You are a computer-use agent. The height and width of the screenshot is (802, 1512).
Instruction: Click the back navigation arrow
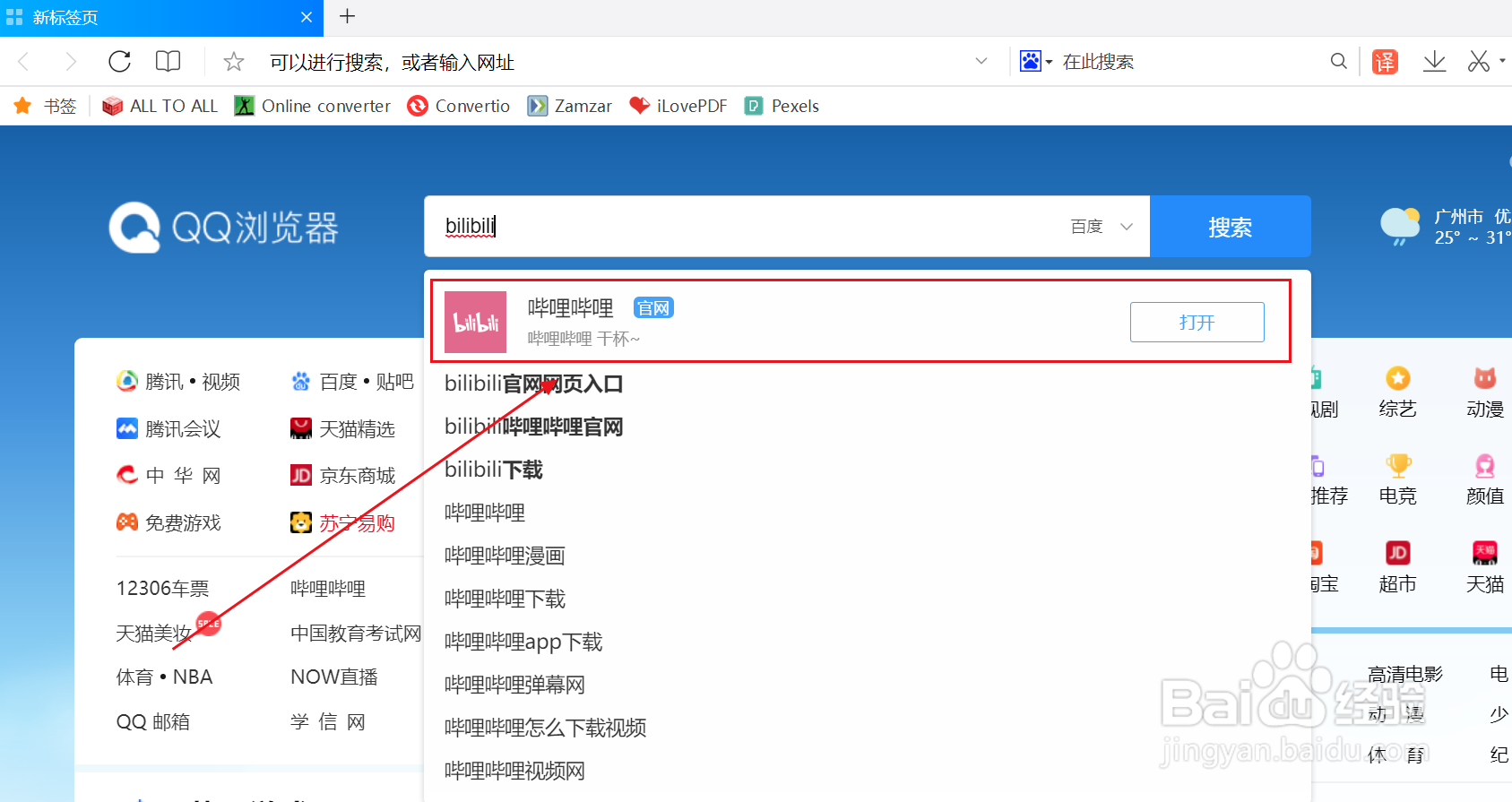pyautogui.click(x=24, y=61)
